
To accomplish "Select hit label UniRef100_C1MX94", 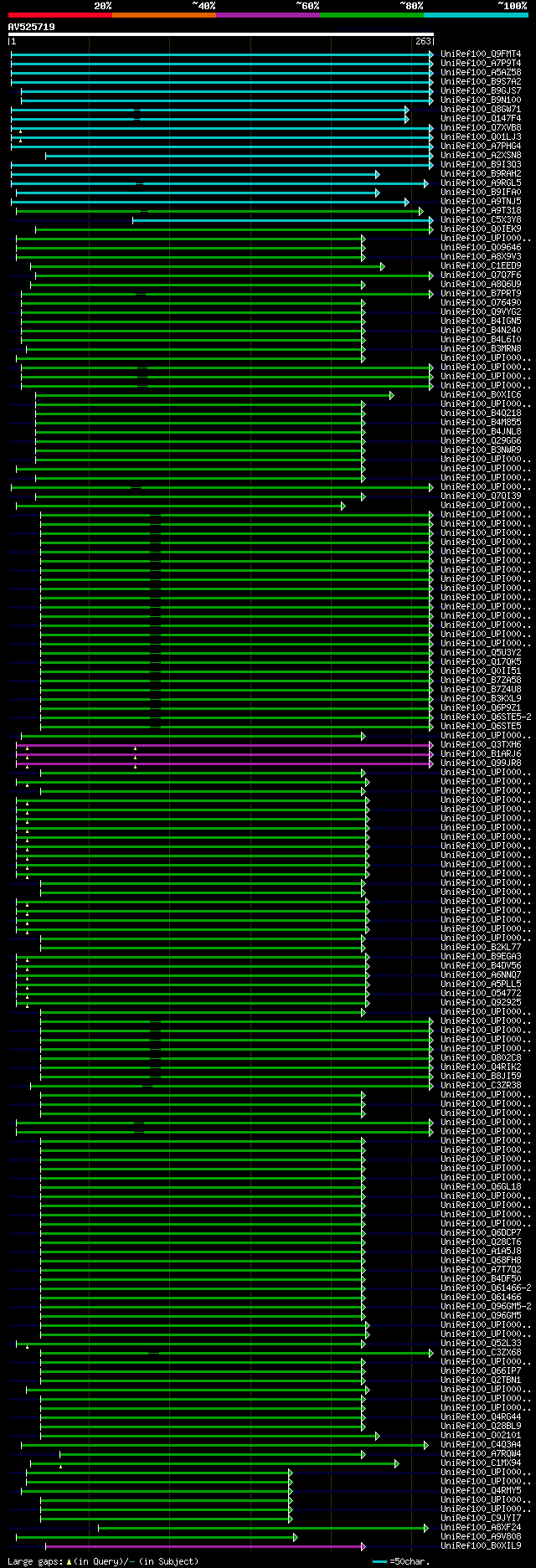I will (x=481, y=1463).
